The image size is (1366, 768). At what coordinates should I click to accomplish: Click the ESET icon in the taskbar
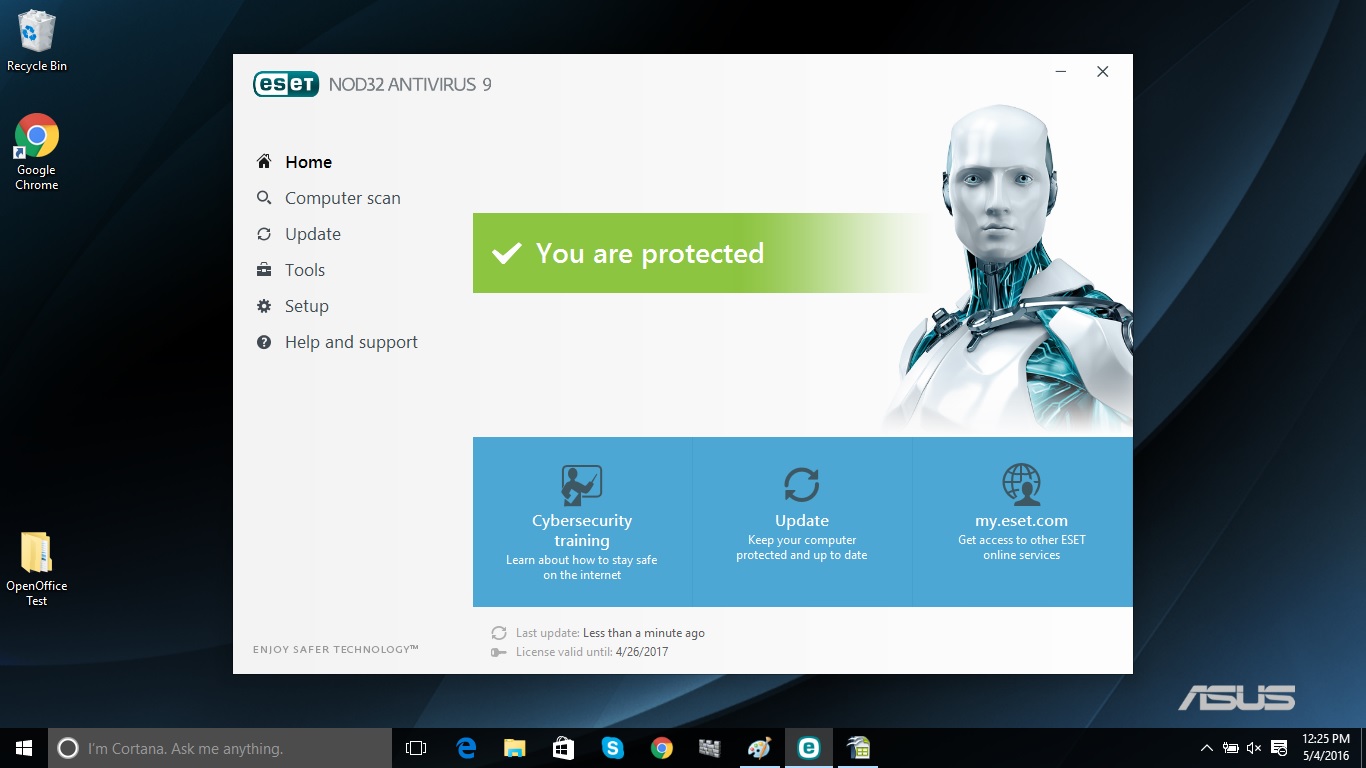point(808,748)
